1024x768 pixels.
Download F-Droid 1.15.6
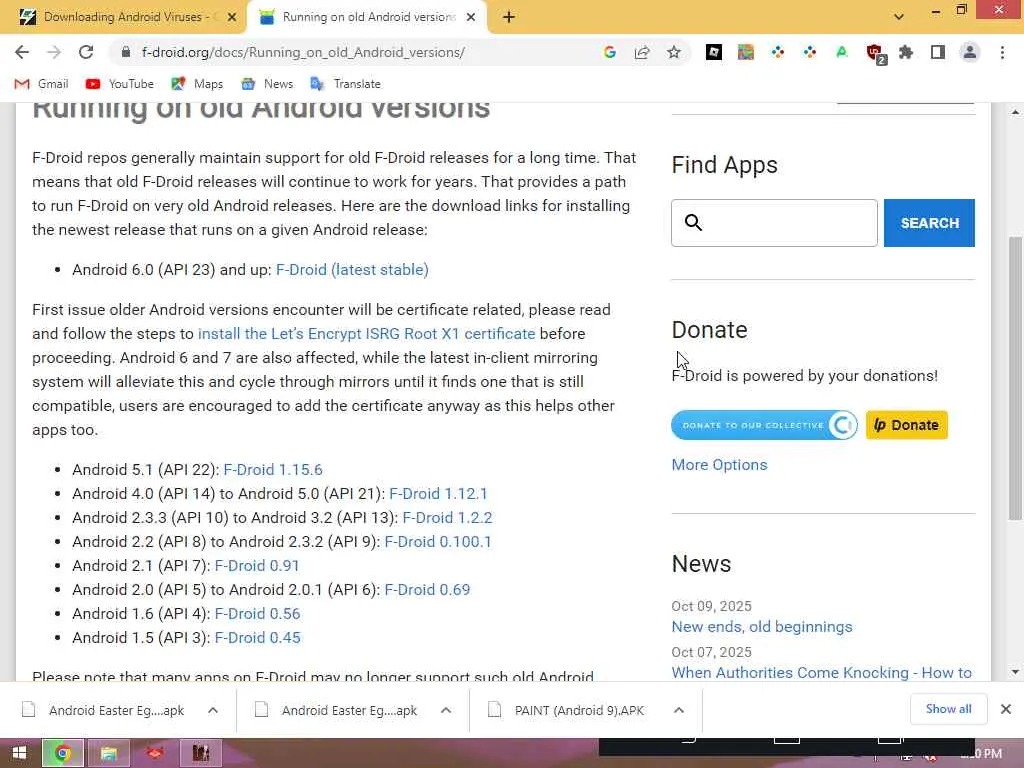pos(273,470)
